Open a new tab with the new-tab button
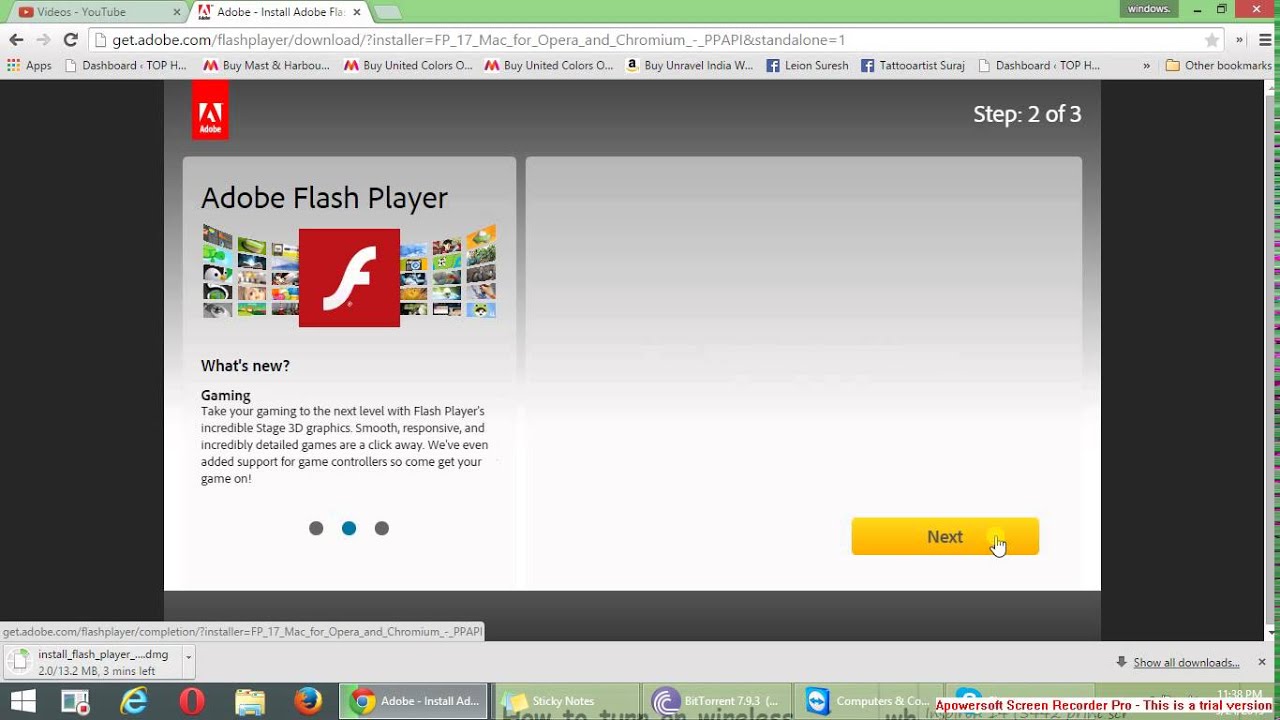The width and height of the screenshot is (1280, 720). [387, 12]
